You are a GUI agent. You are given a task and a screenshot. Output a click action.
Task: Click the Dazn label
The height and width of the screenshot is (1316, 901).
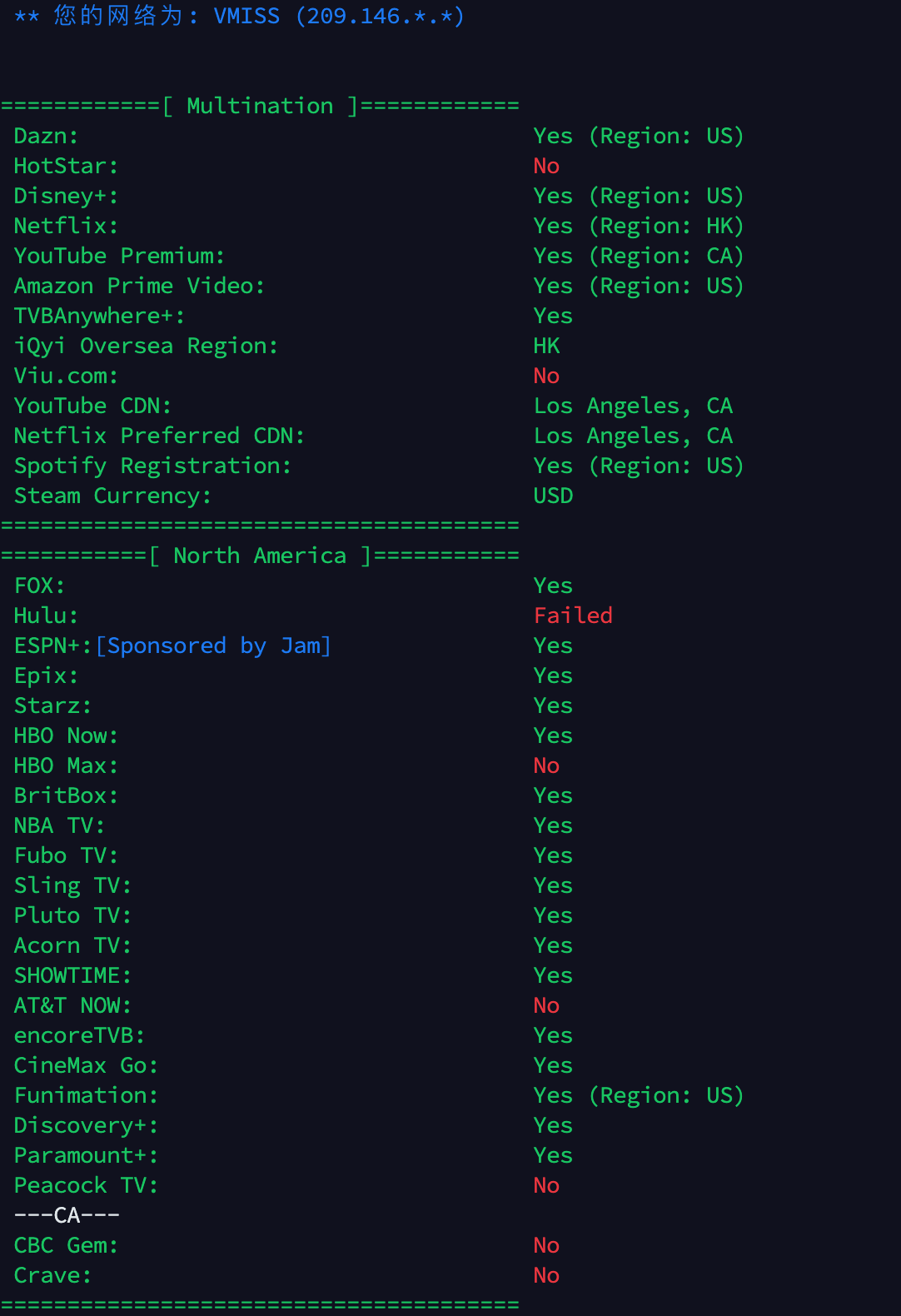click(x=46, y=137)
